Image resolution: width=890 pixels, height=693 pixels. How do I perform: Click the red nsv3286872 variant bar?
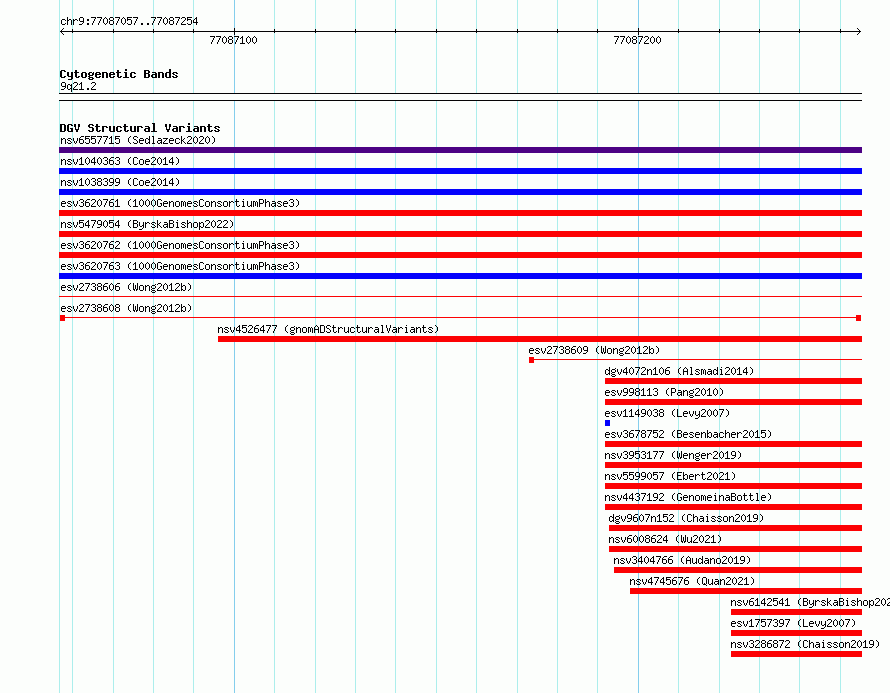click(796, 654)
